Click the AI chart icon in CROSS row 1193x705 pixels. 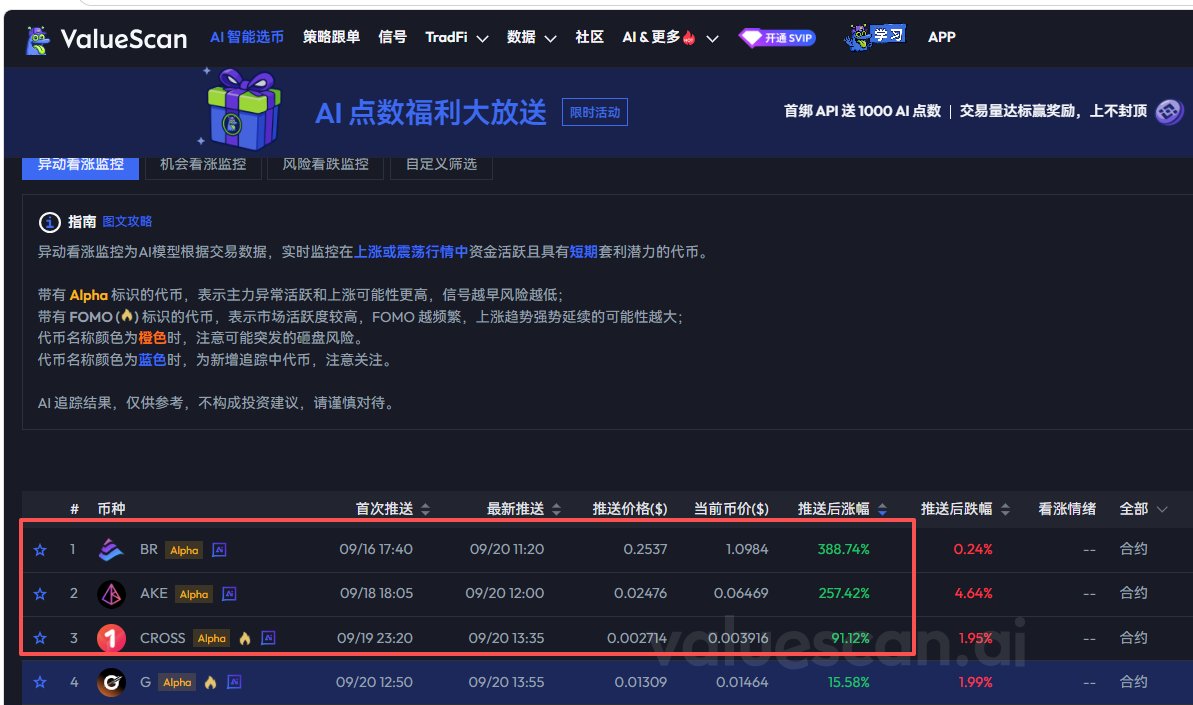point(268,637)
